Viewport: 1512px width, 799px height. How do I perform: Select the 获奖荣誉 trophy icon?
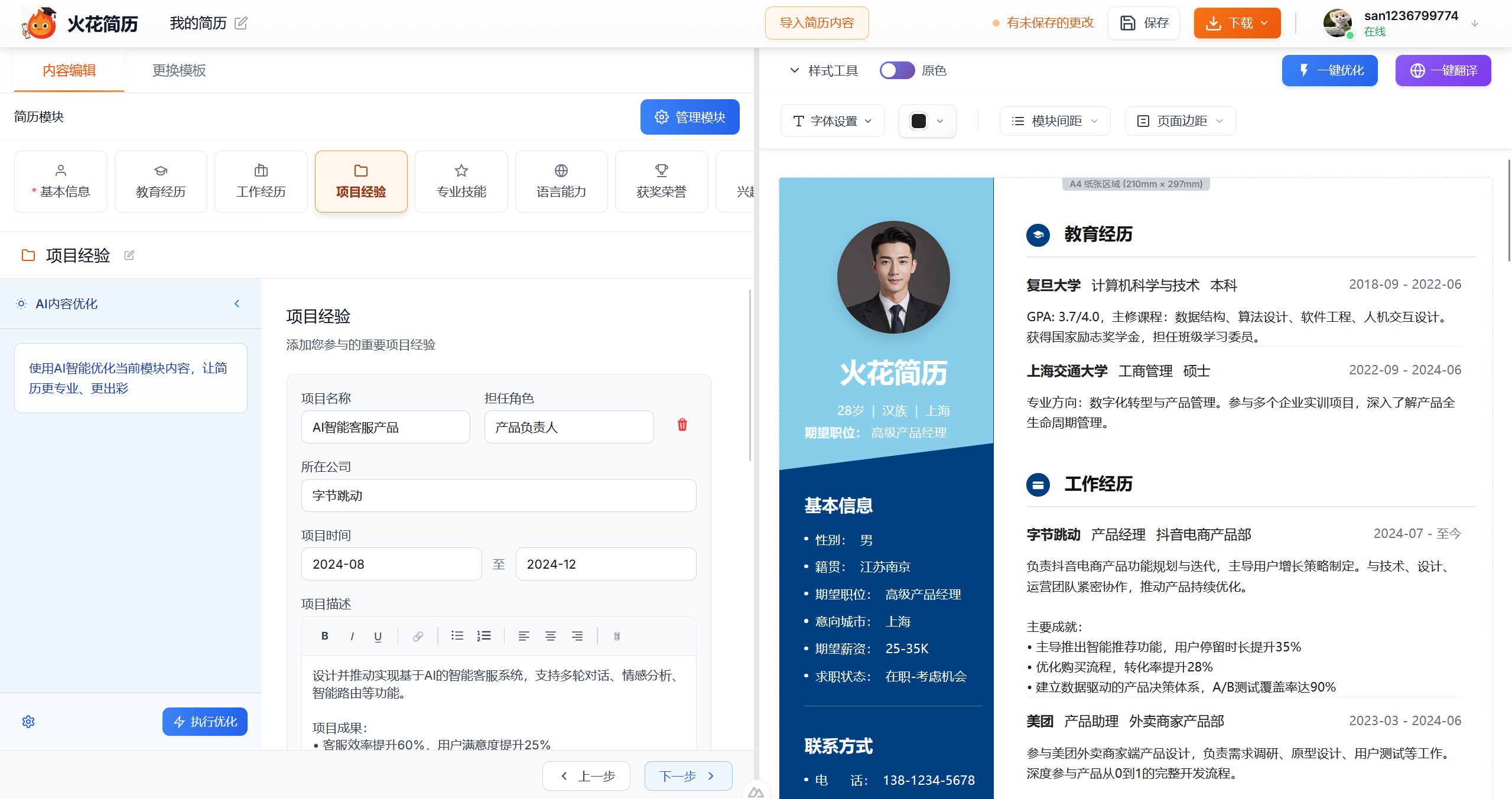click(x=661, y=171)
